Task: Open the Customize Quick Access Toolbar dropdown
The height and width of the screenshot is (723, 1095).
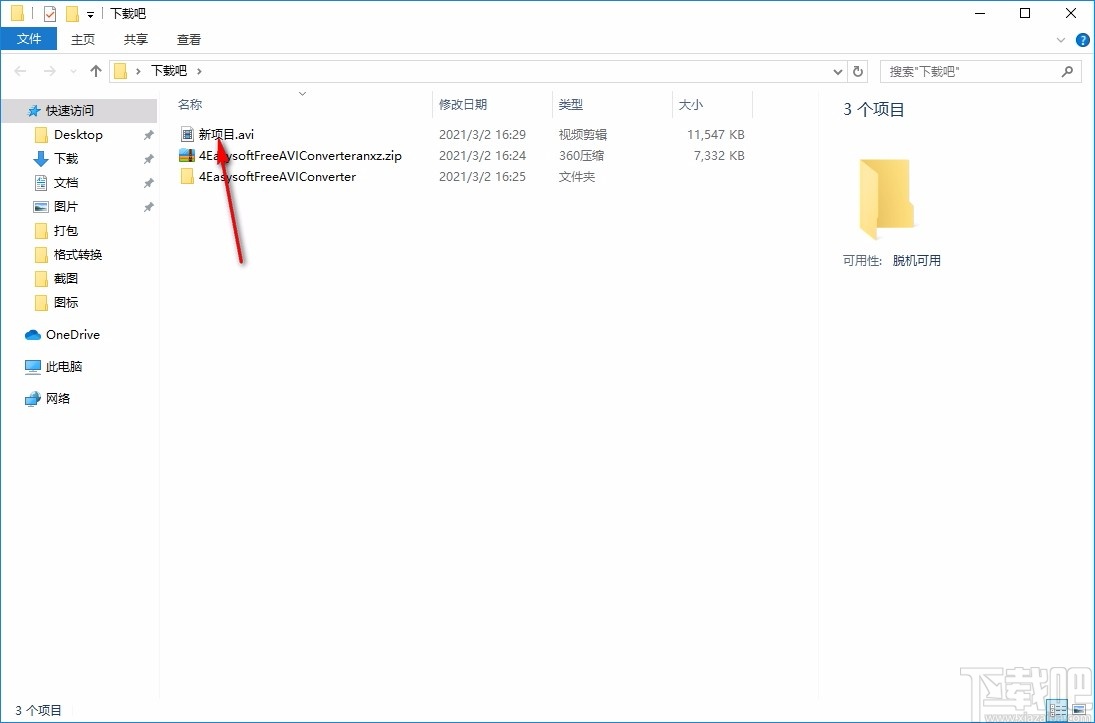Action: (x=90, y=13)
